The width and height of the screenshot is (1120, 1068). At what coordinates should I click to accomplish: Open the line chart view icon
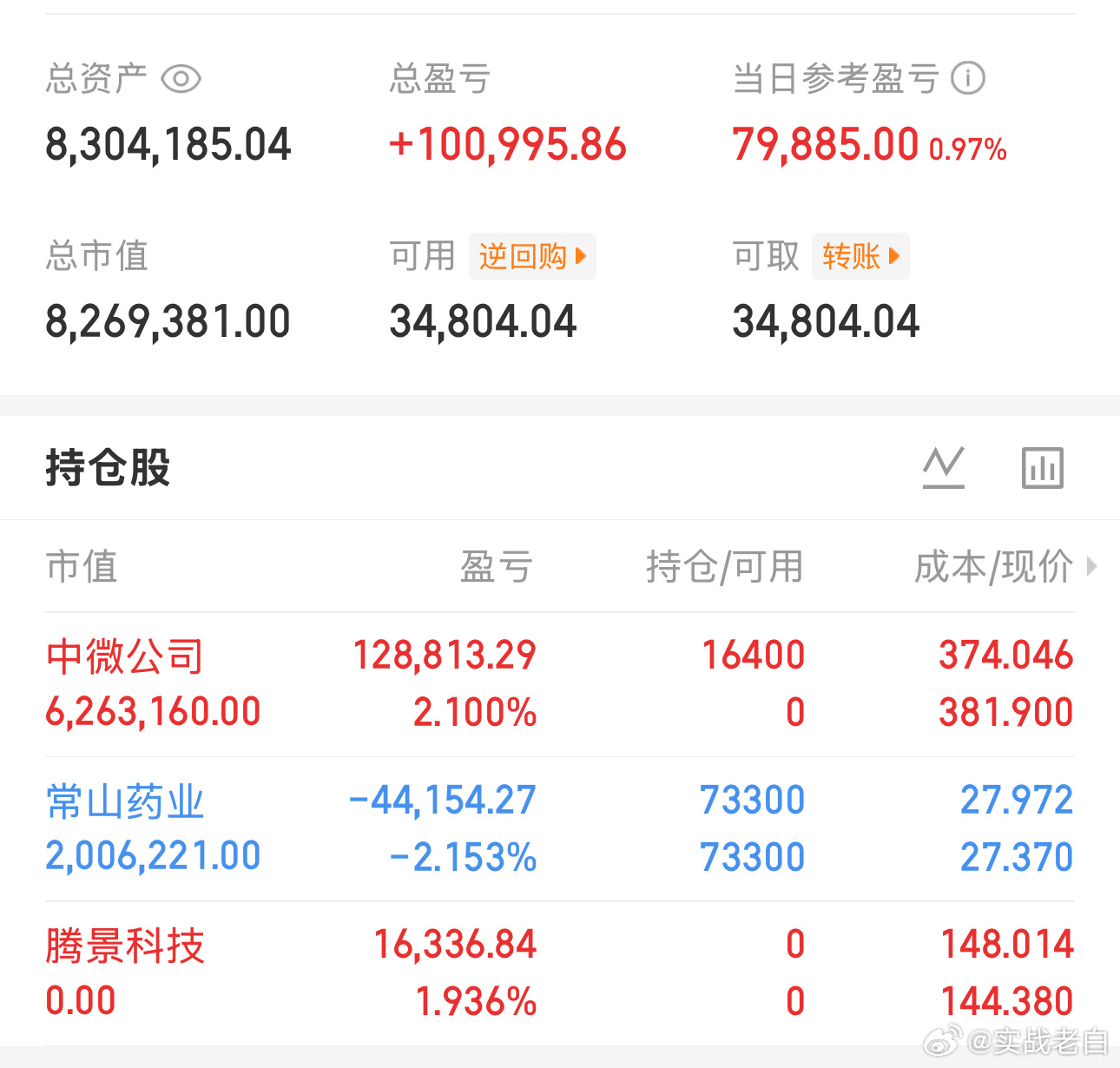(x=944, y=467)
